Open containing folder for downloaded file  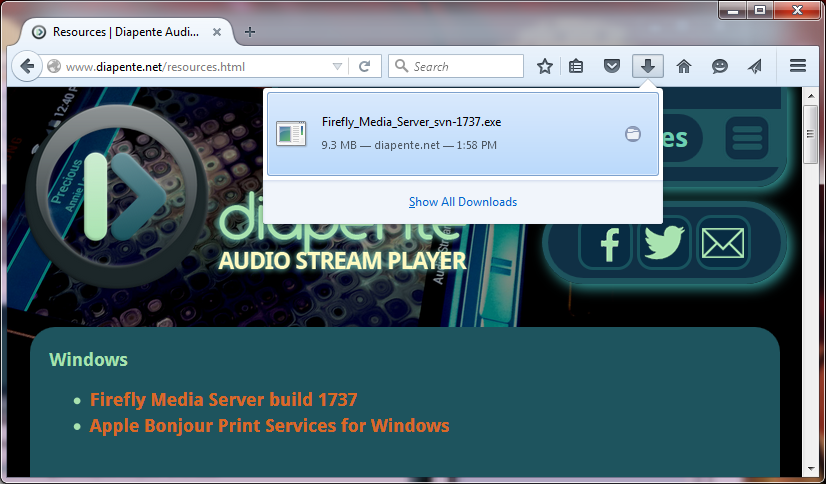click(632, 134)
